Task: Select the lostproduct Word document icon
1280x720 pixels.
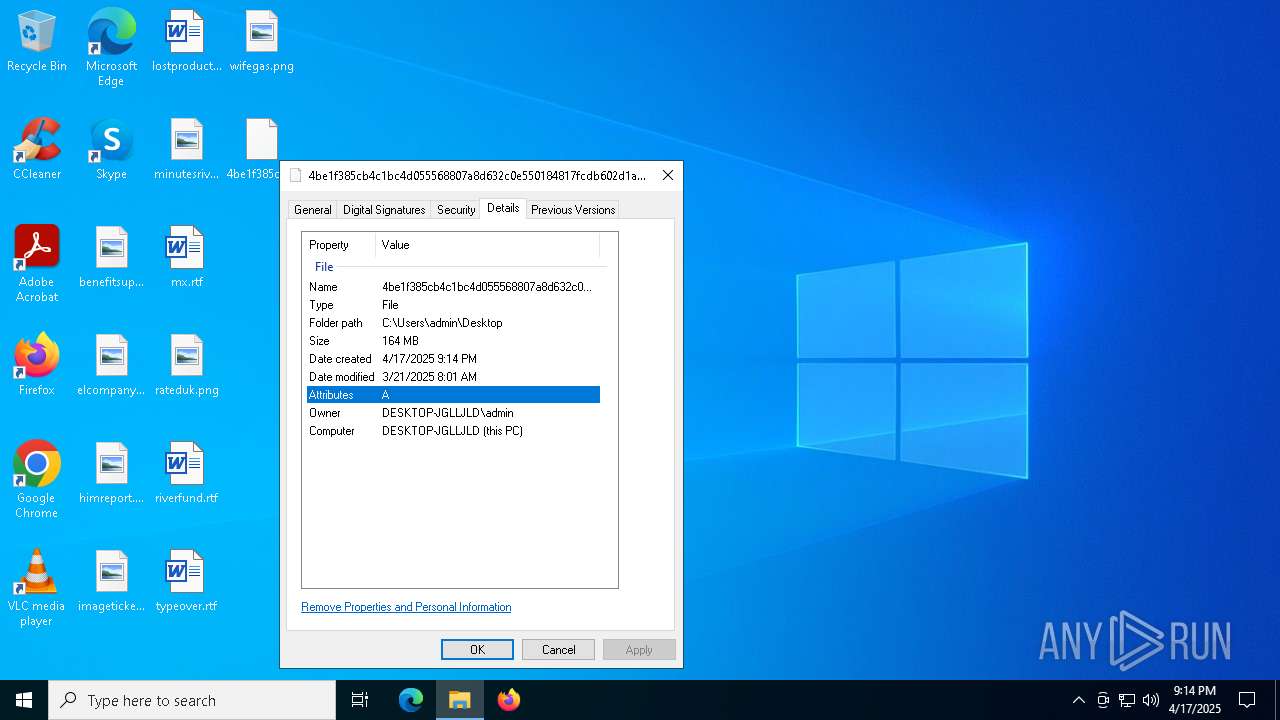Action: pos(186,41)
